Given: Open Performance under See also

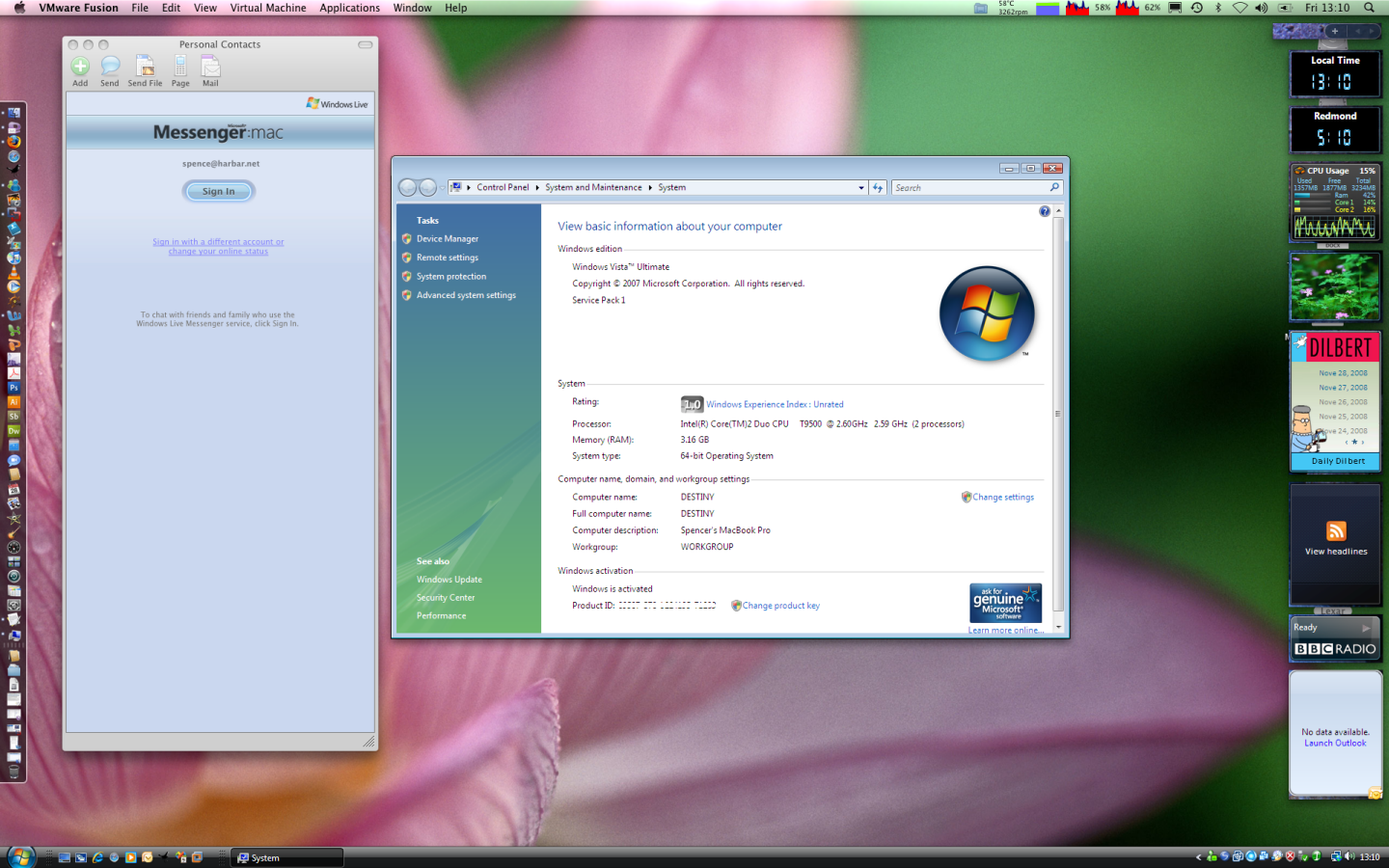Looking at the screenshot, I should tap(441, 616).
